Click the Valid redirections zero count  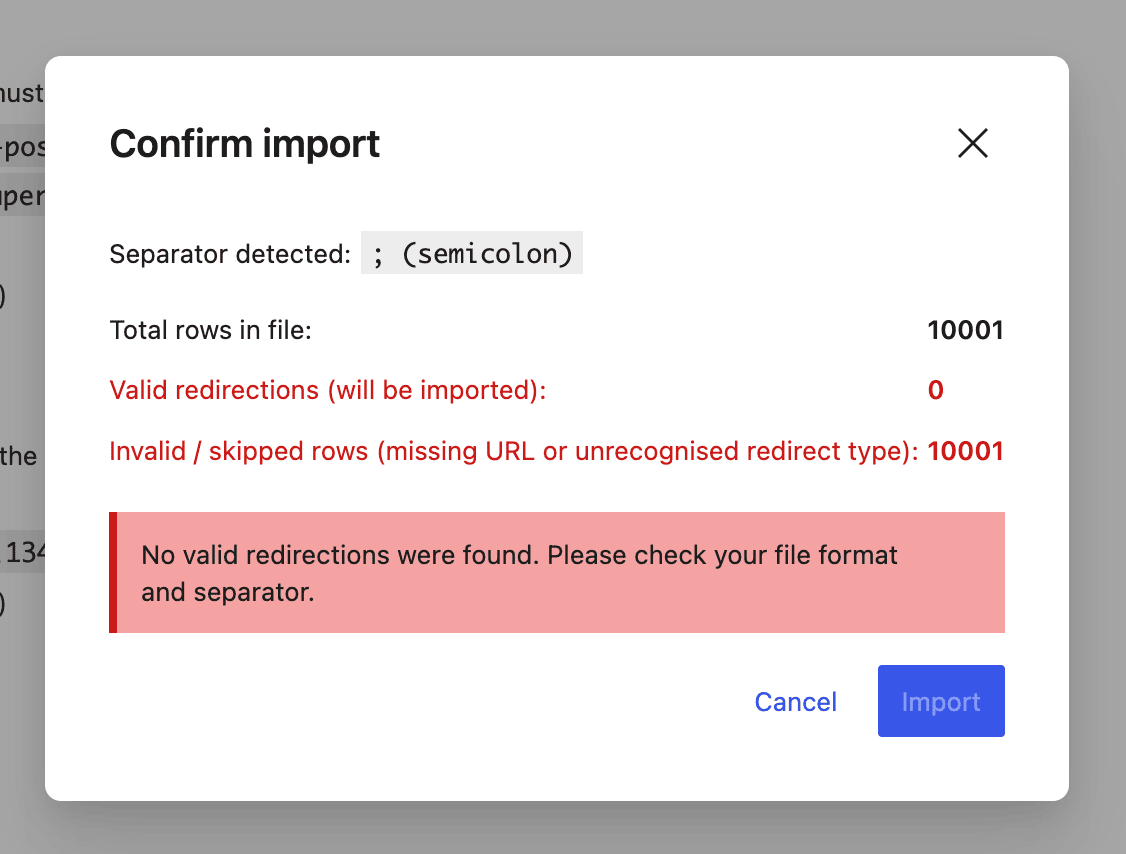click(x=935, y=390)
